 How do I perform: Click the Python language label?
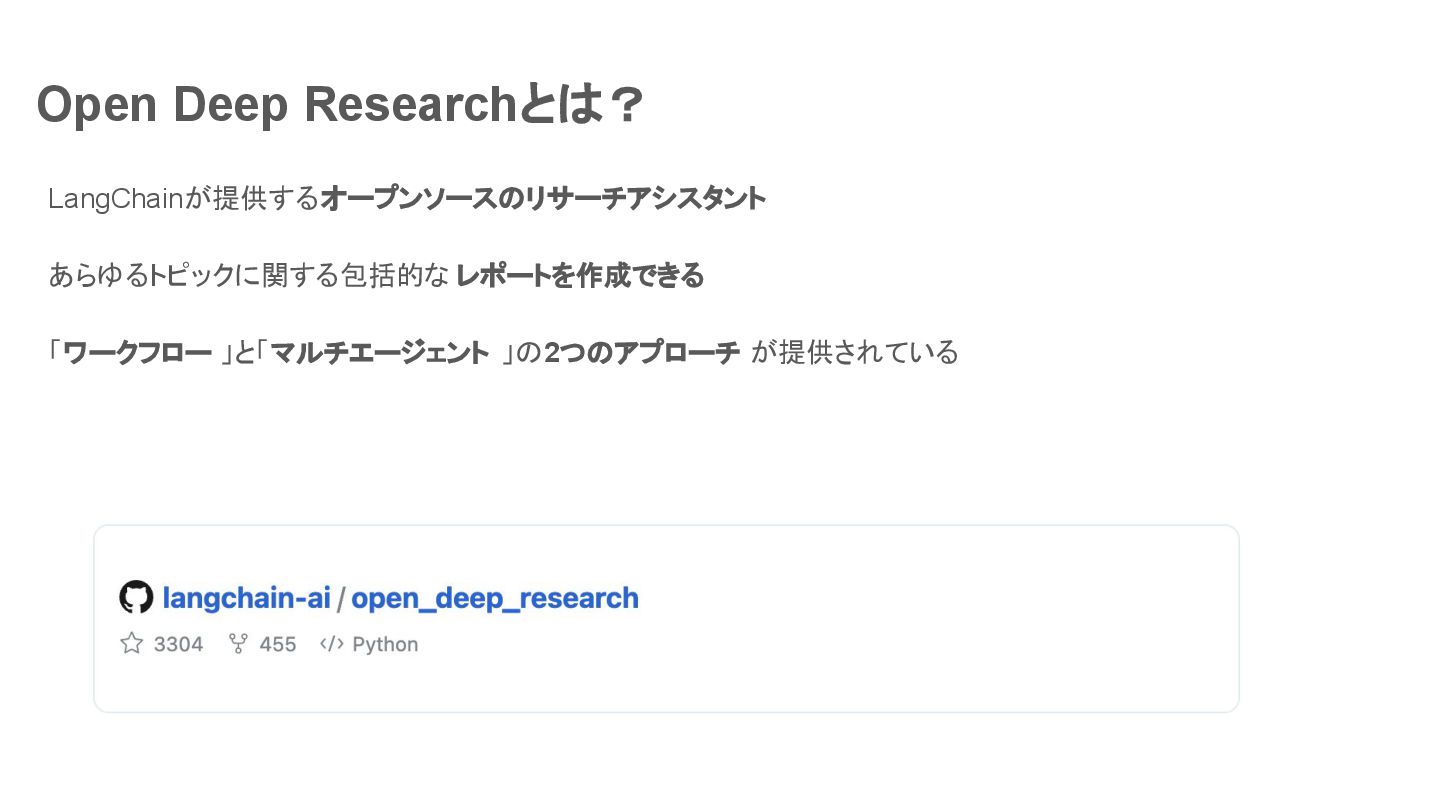point(385,644)
